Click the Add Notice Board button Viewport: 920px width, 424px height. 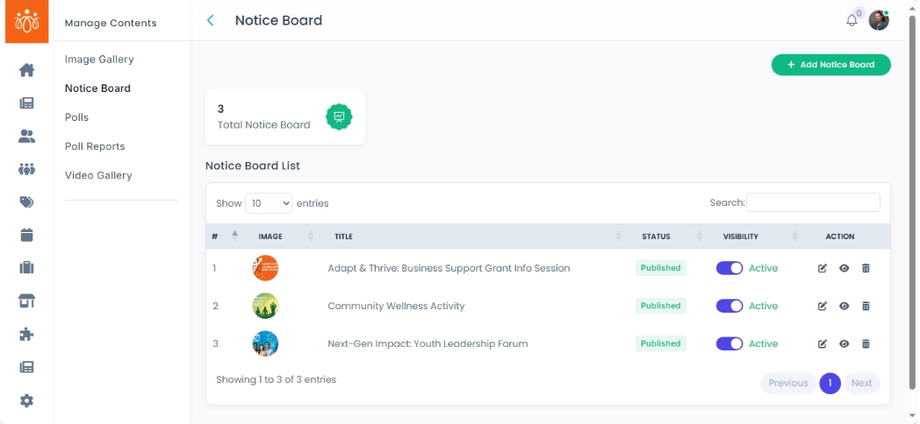coord(831,65)
